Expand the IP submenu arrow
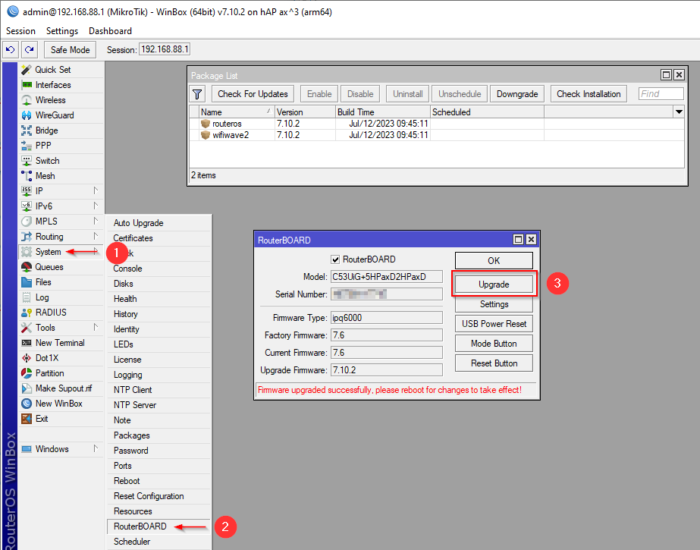Screen dimensions: 700x550 [95, 191]
